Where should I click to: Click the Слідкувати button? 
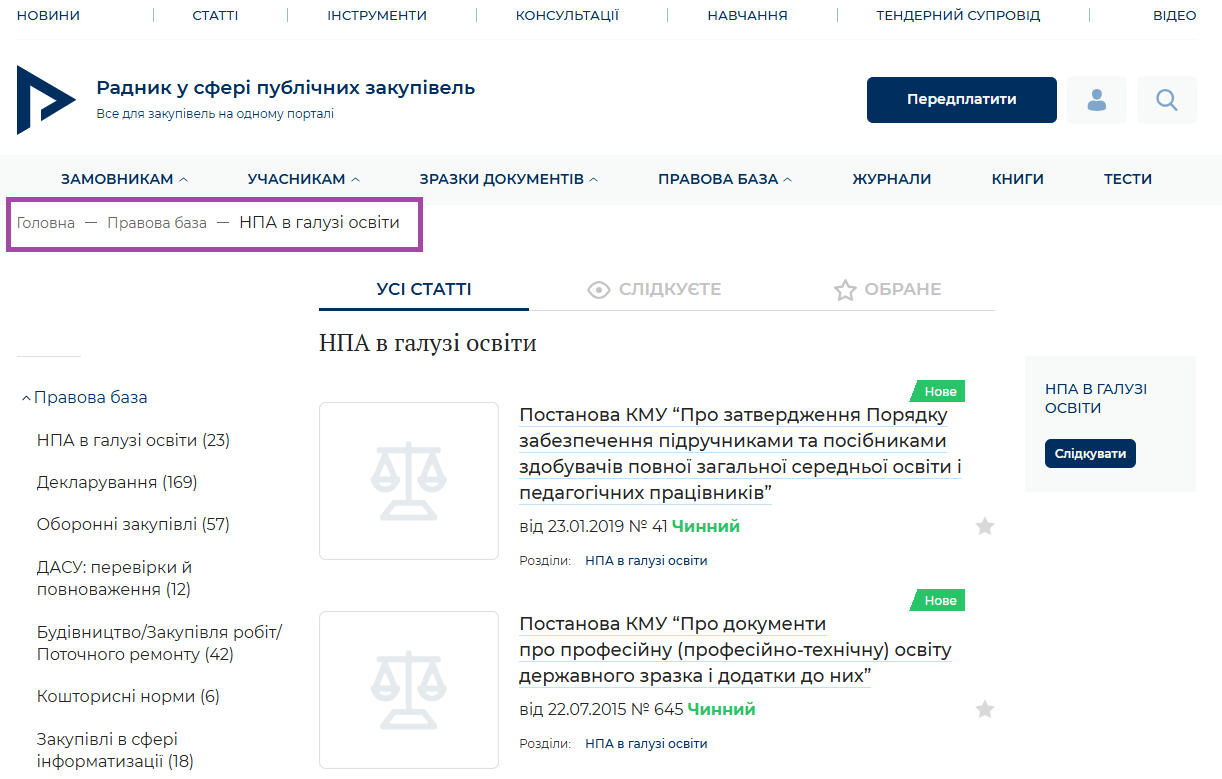(1090, 453)
